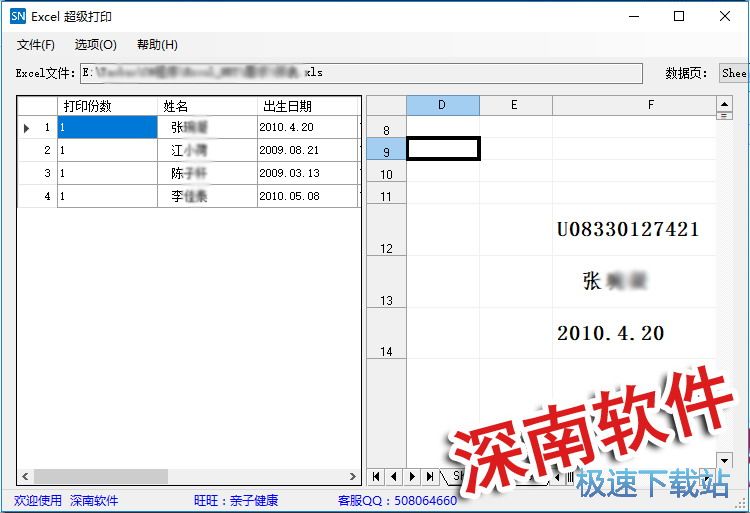Click the first sheet navigation arrow
The image size is (750, 513).
click(377, 477)
